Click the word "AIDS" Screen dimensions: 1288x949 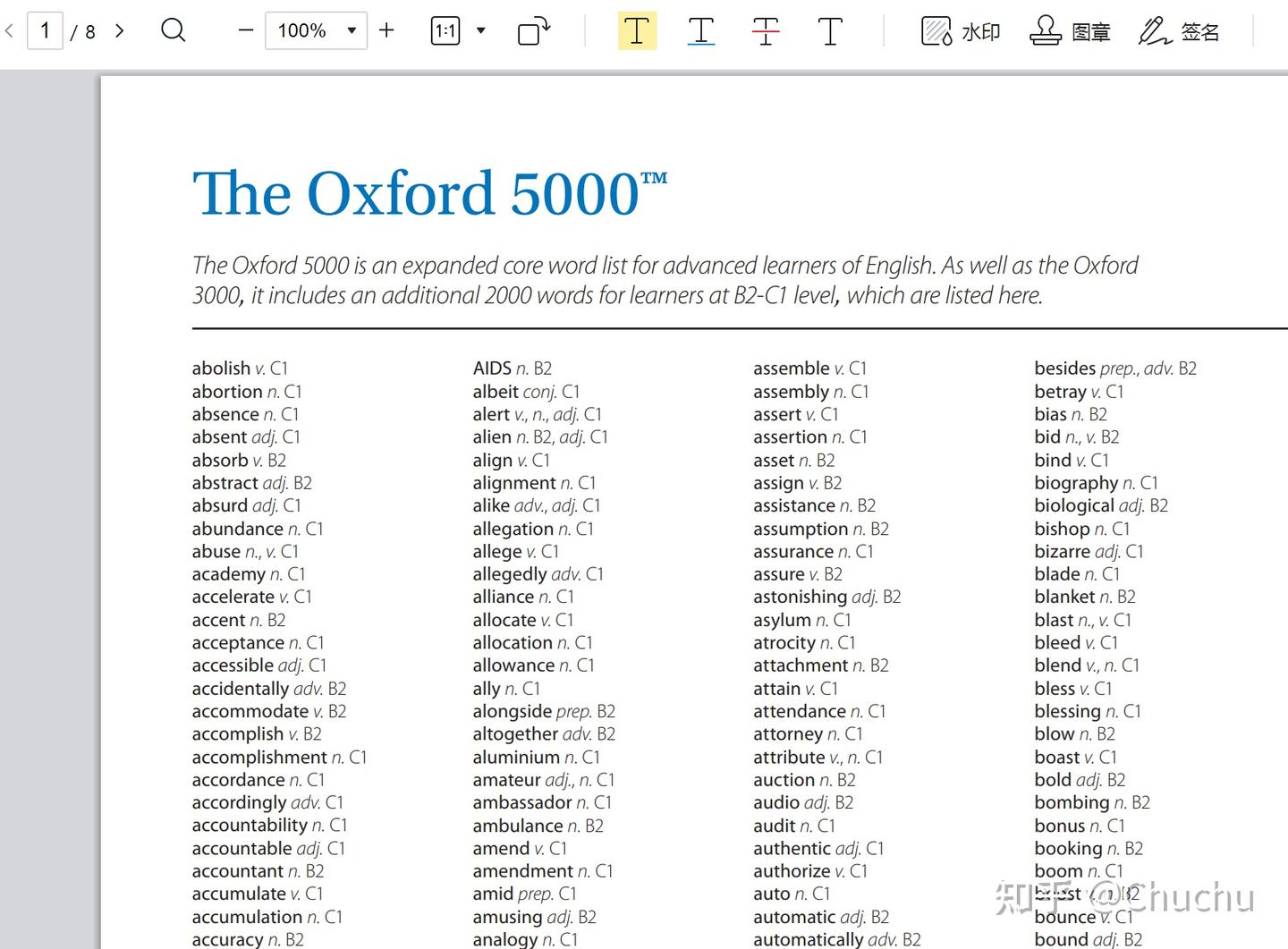[492, 369]
